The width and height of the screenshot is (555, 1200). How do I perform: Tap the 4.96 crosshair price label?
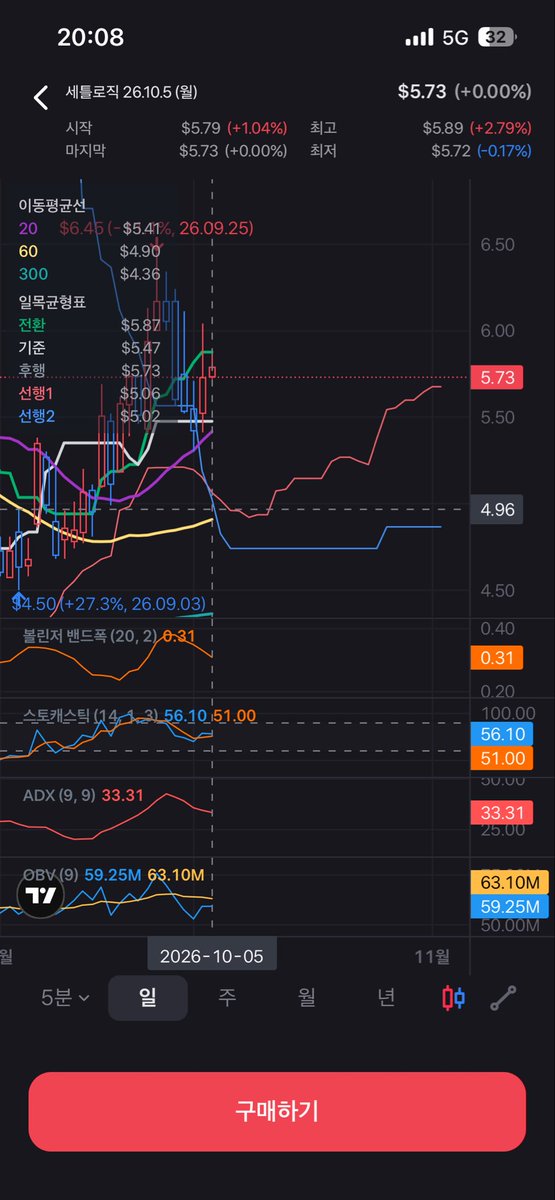point(497,510)
